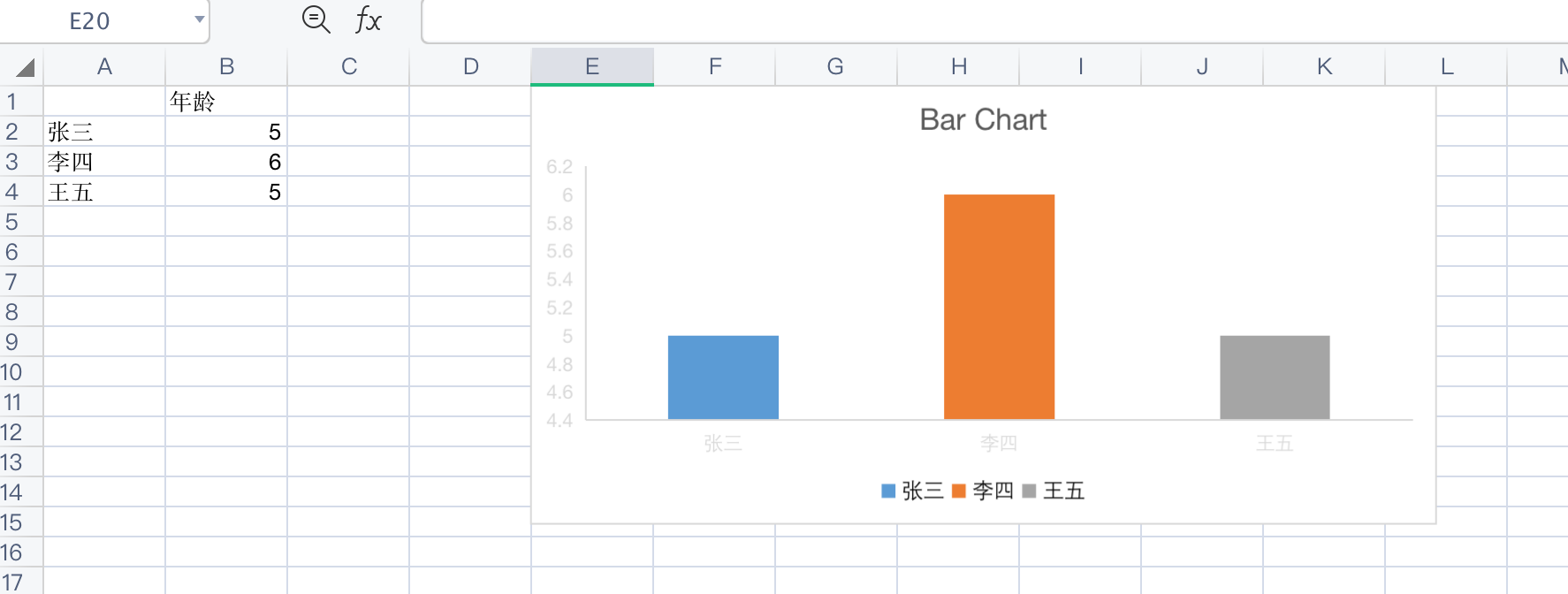Click the gray 王五 legend swatch
The height and width of the screenshot is (594, 1568).
click(1029, 491)
